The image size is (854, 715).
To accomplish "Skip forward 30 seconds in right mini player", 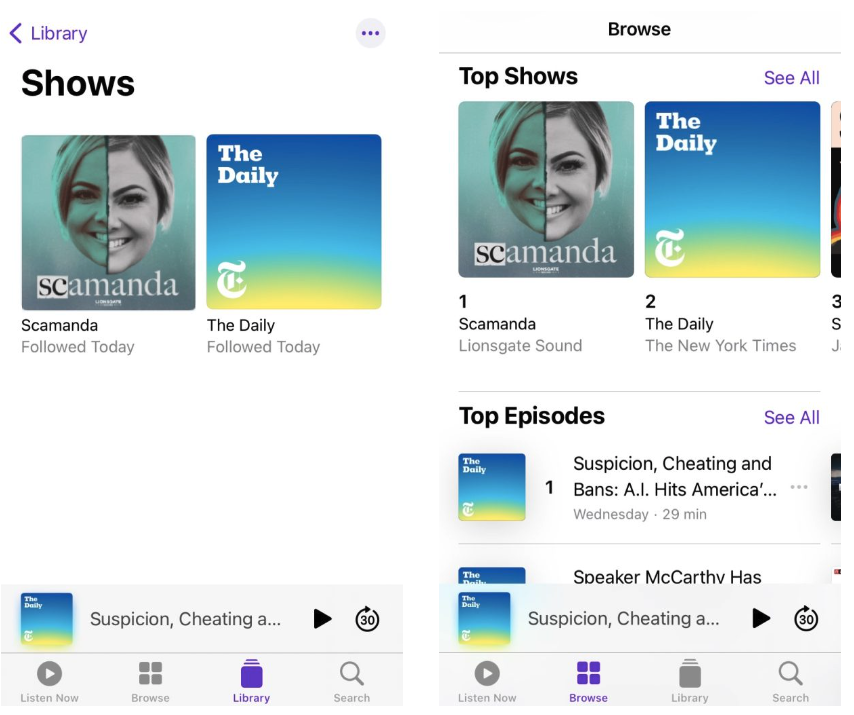I will pyautogui.click(x=806, y=618).
